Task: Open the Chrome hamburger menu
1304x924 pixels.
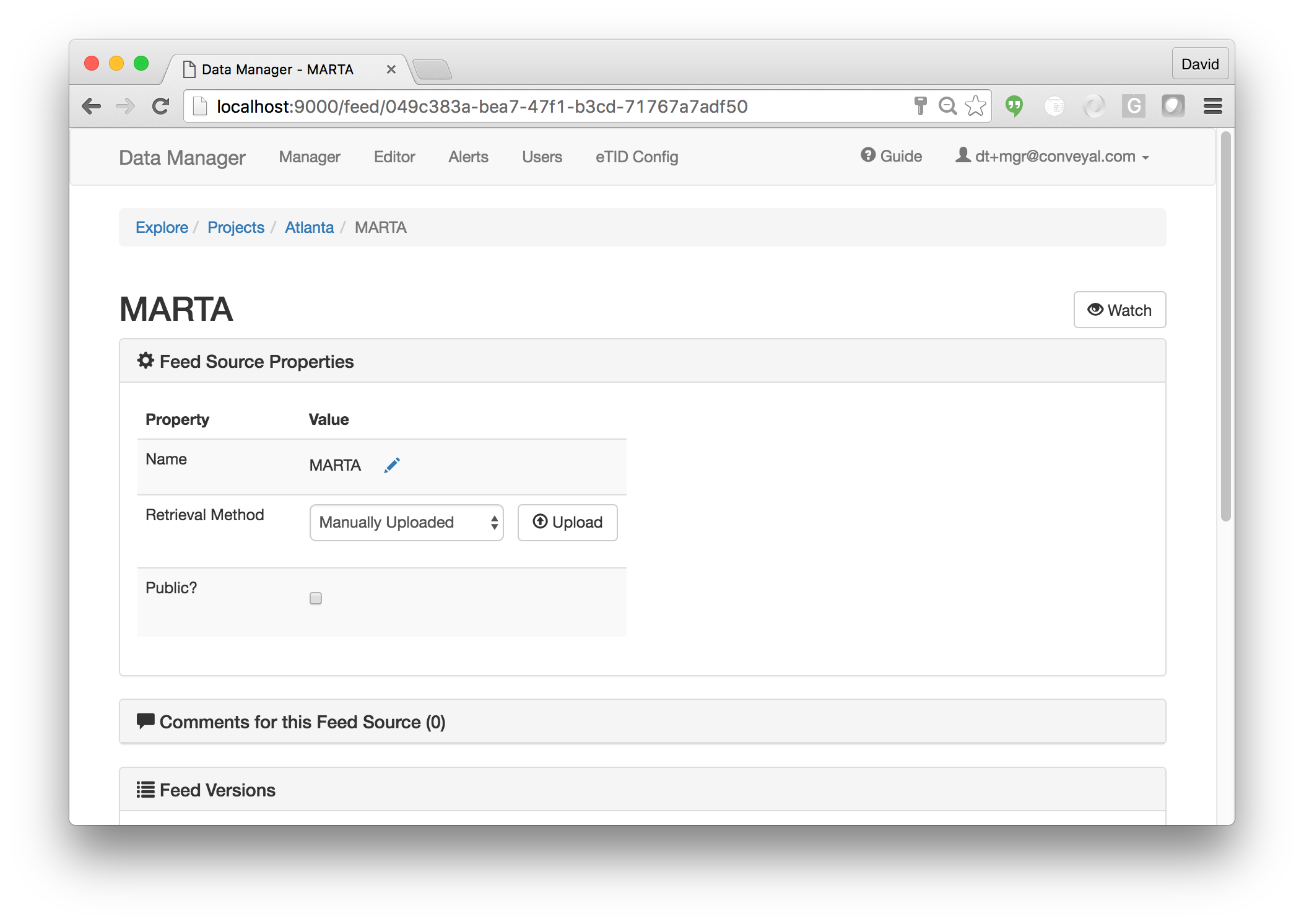Action: point(1212,106)
